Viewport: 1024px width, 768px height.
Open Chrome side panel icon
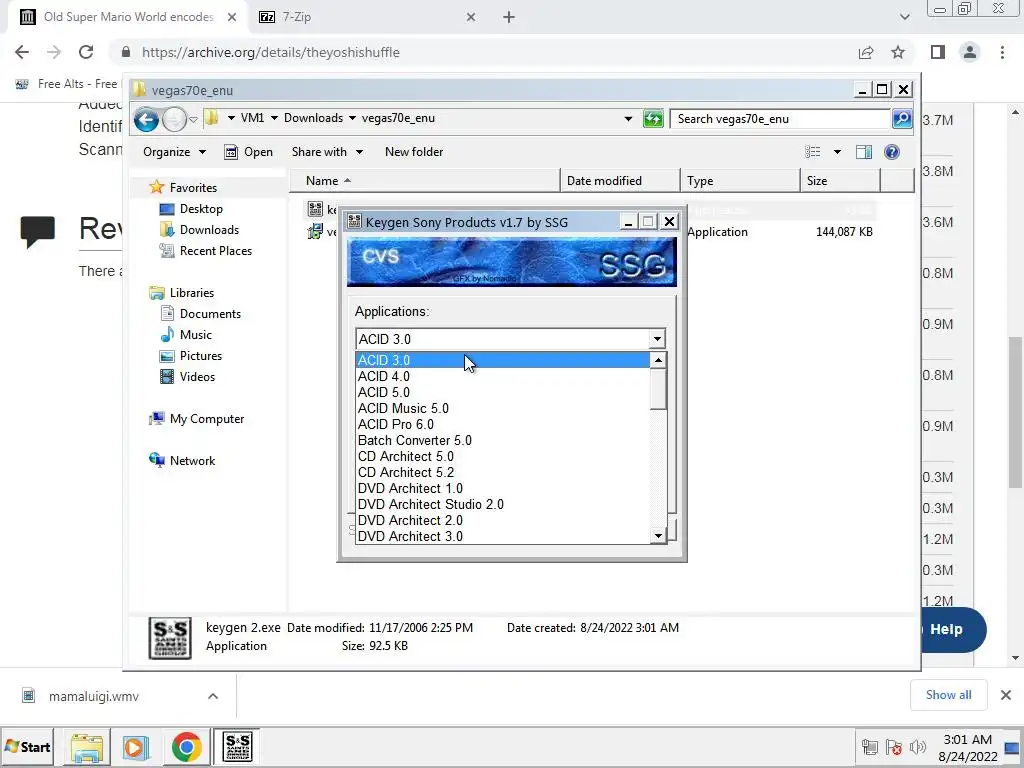(938, 52)
